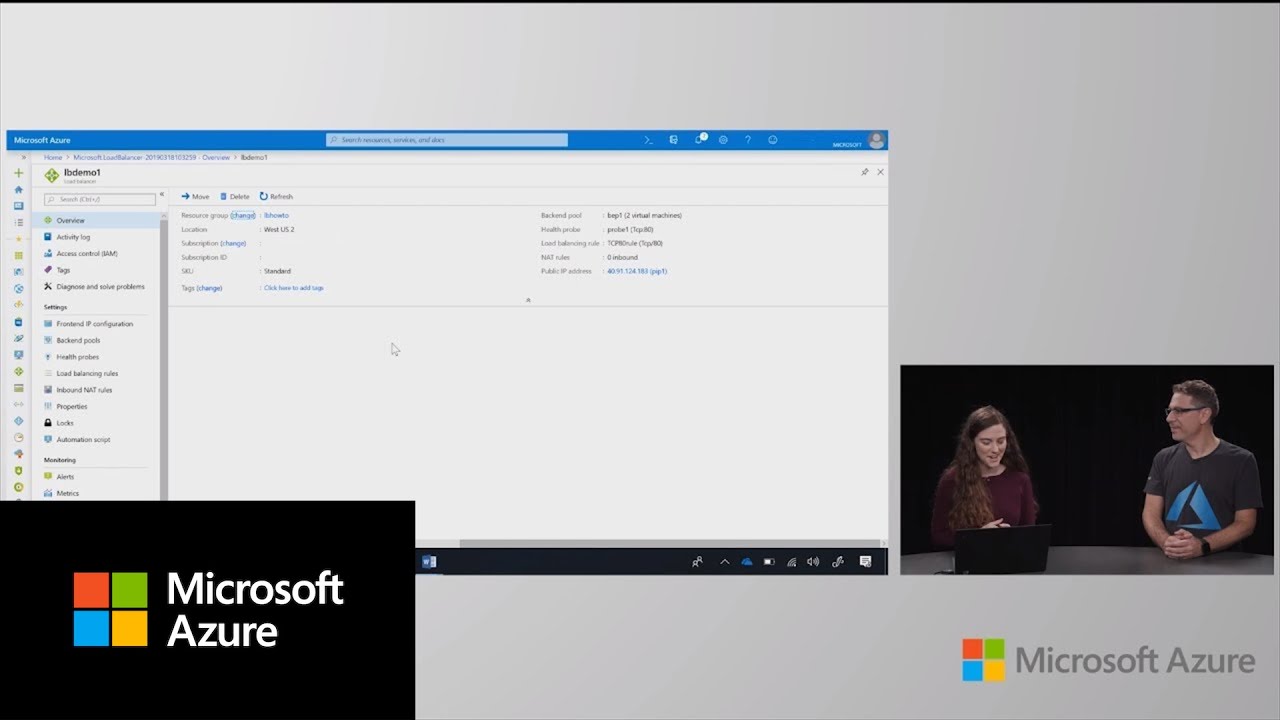This screenshot has width=1280, height=720.
Task: Click 'TCP80rule (Tcp/80)' value
Action: (635, 243)
